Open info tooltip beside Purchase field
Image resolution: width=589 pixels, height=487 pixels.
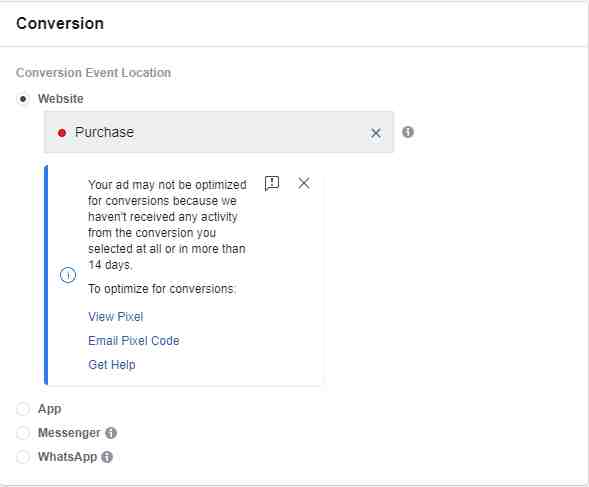[408, 132]
